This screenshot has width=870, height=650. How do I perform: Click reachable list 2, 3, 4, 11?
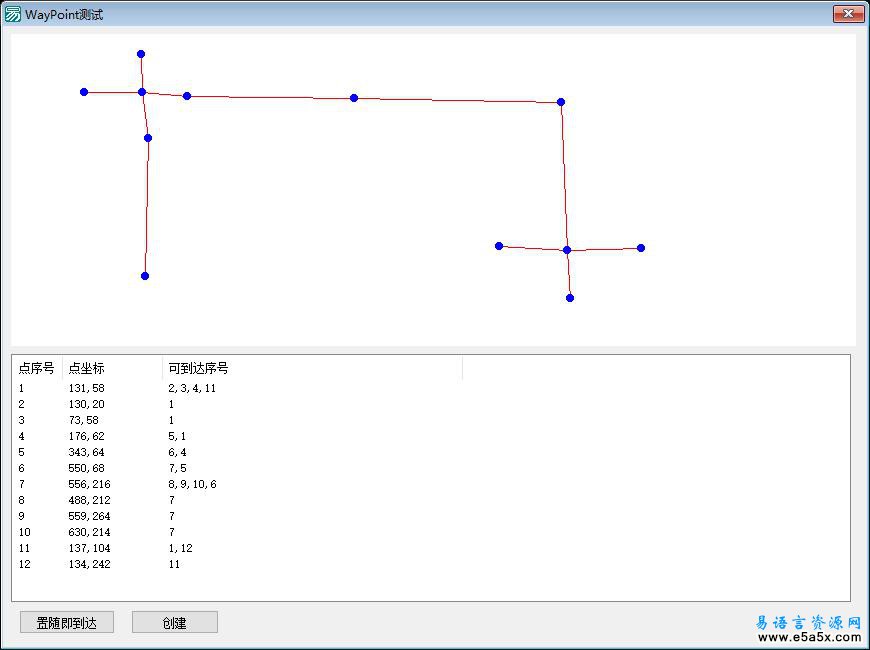(192, 388)
